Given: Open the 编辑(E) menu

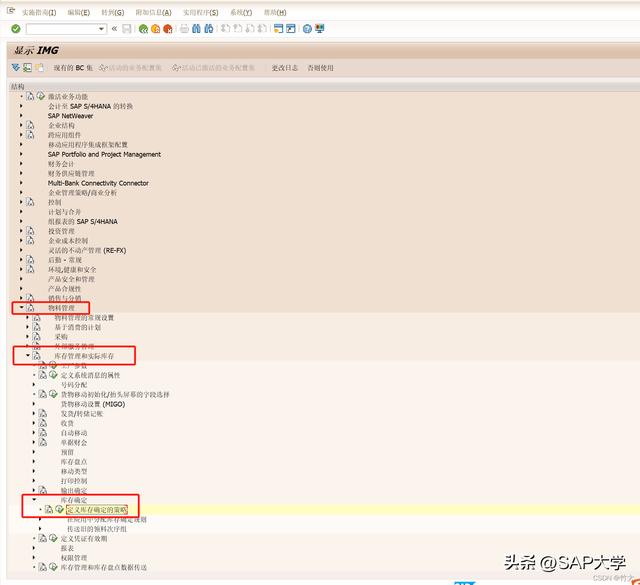Looking at the screenshot, I should [x=78, y=13].
